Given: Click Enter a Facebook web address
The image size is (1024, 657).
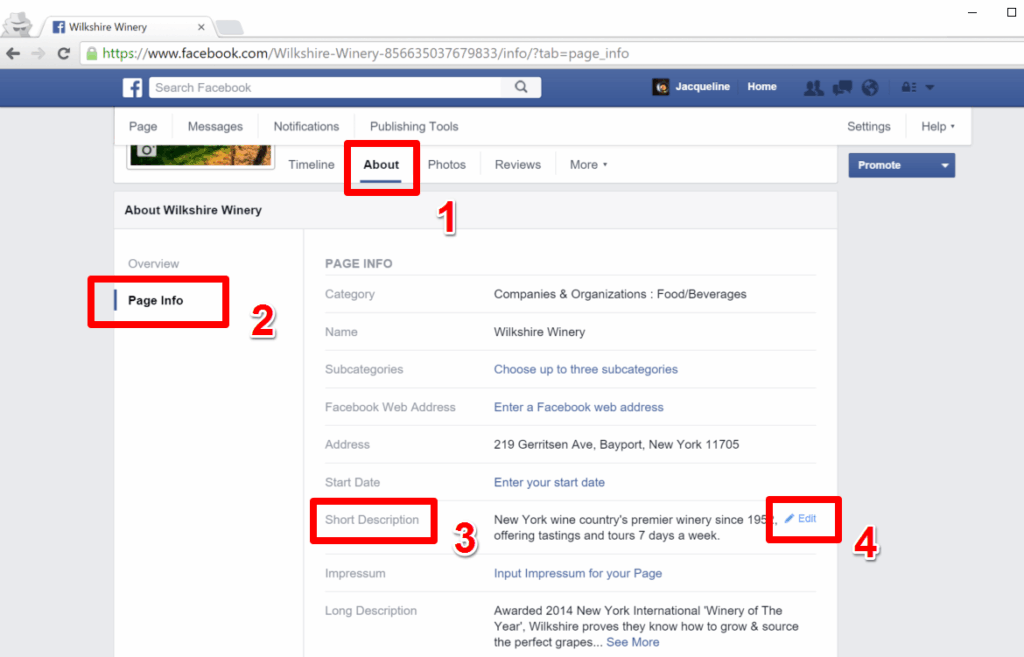Looking at the screenshot, I should coord(579,408).
